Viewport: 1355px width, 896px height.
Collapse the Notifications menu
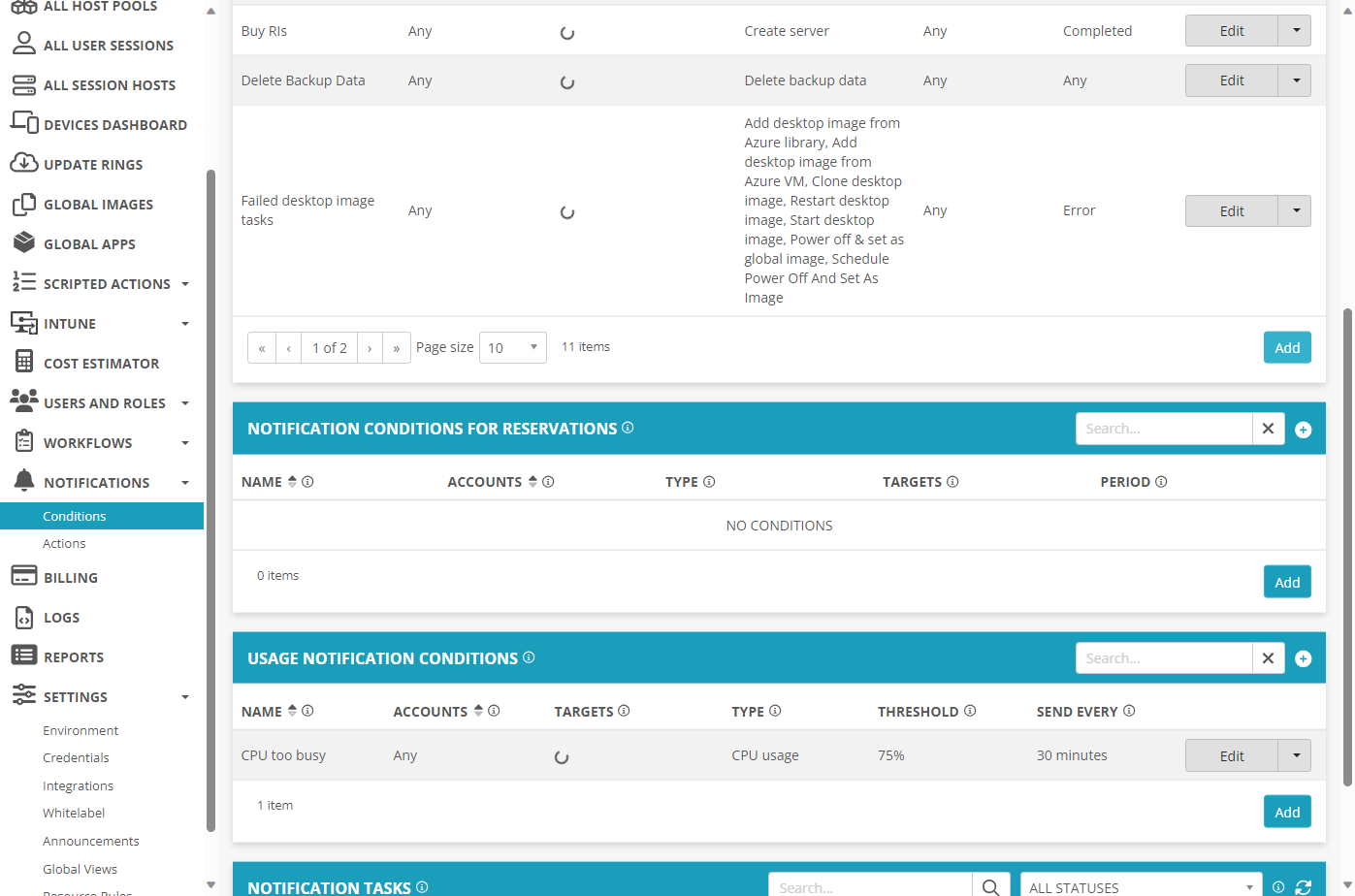pos(185,483)
